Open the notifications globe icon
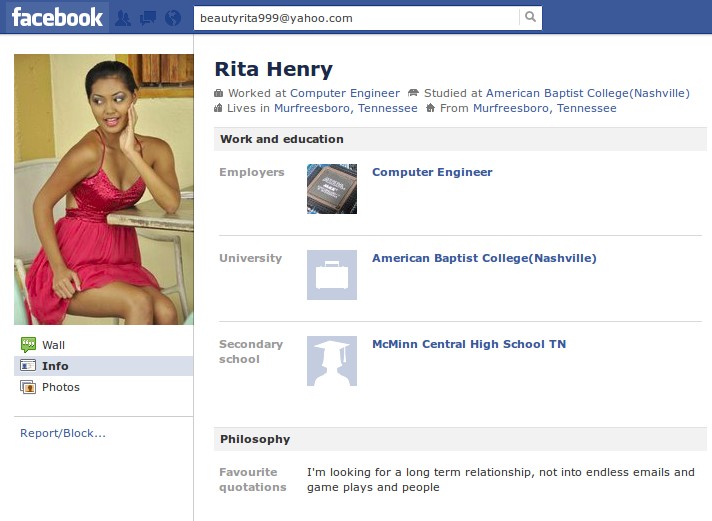 pos(173,18)
